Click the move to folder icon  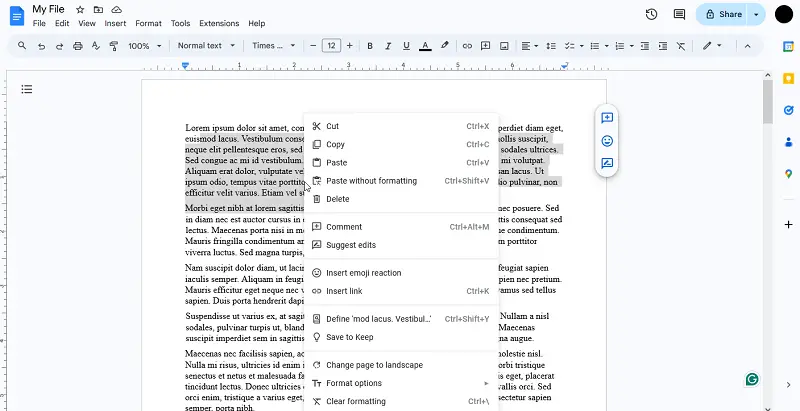[98, 10]
